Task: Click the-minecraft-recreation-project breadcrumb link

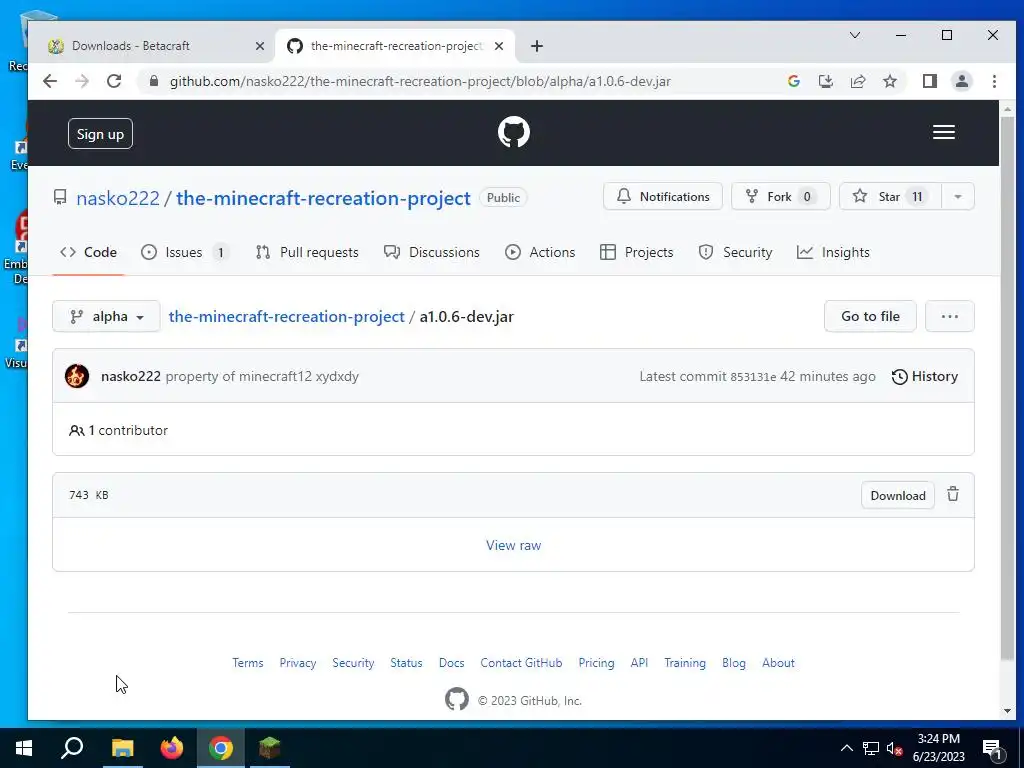Action: point(287,316)
